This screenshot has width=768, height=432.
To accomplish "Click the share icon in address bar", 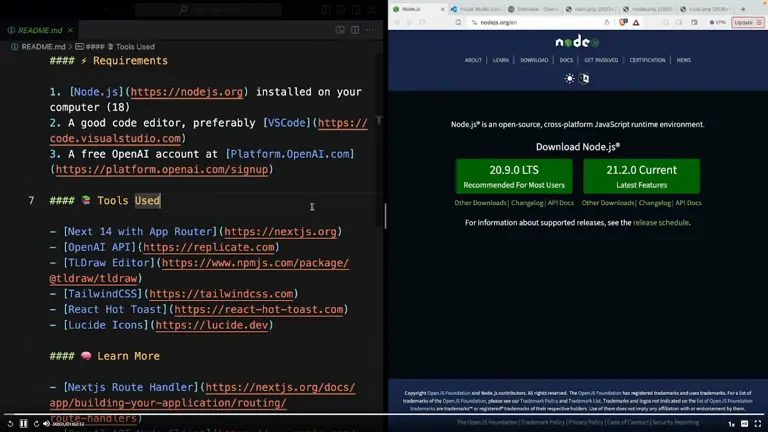I will tap(606, 23).
